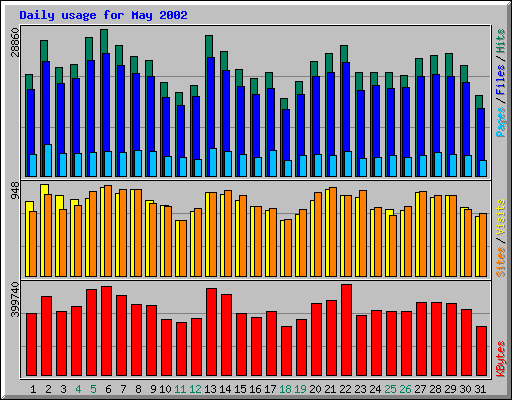Click day label 22 on the axis
Image resolution: width=512 pixels, height=400 pixels.
point(345,389)
